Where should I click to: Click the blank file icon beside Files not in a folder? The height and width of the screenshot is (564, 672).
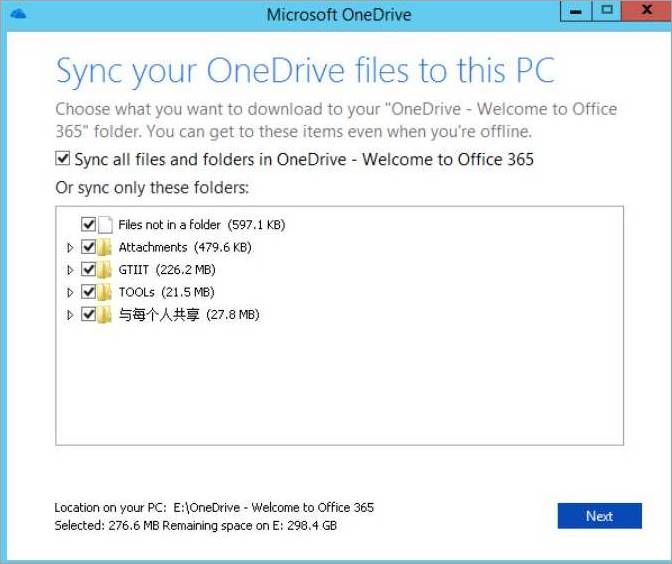pyautogui.click(x=105, y=225)
